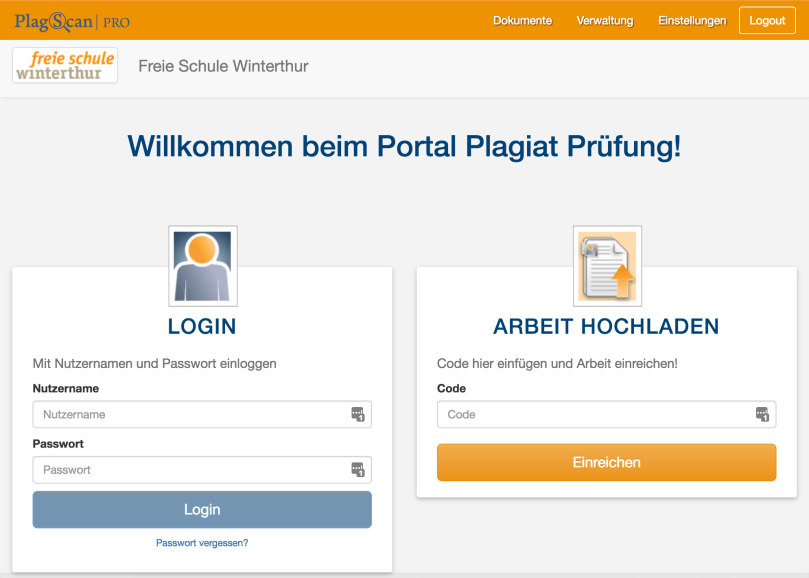Click the ARBEIT HOCHLADEN heading

606,327
